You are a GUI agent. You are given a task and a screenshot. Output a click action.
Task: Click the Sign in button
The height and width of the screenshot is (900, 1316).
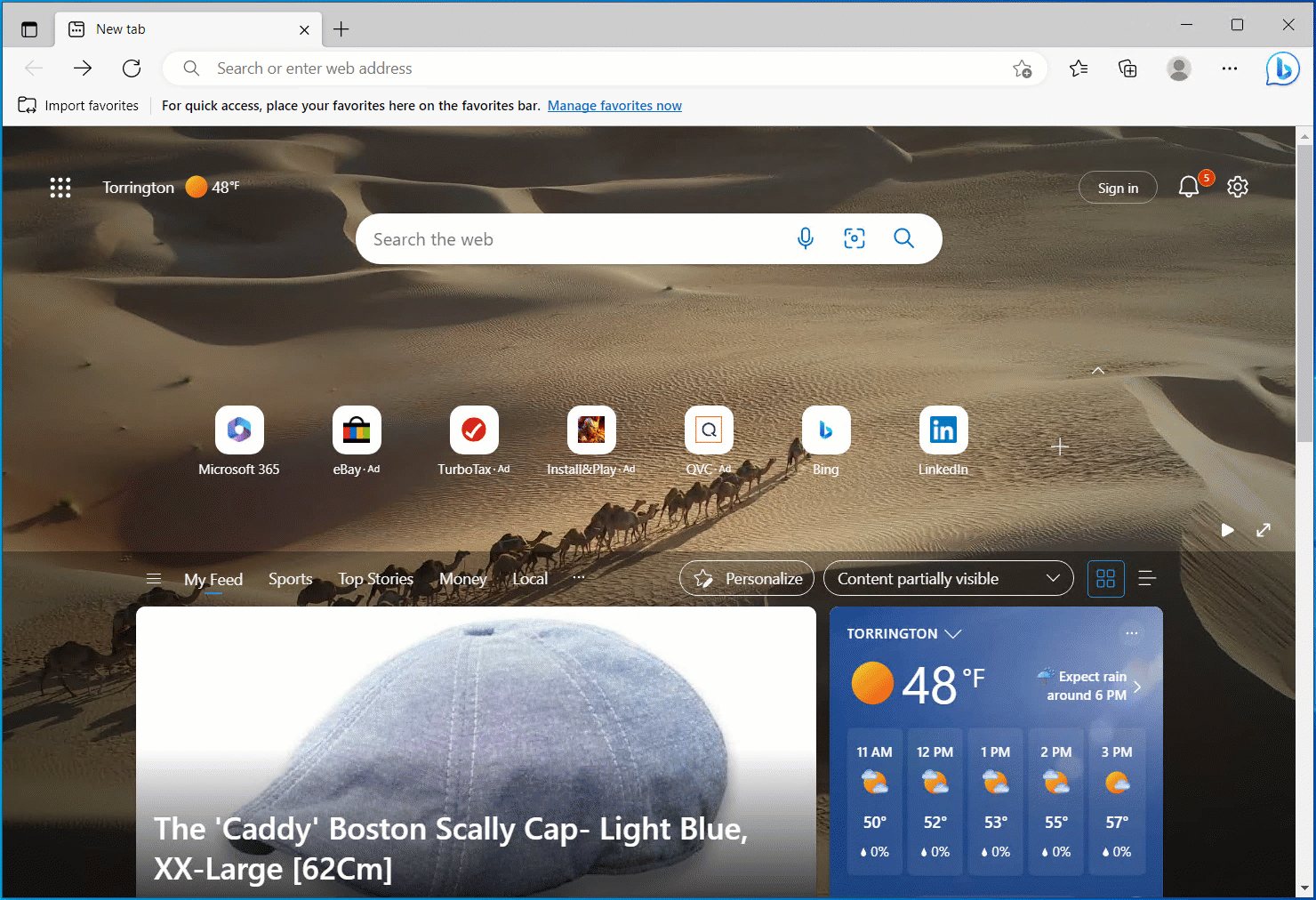tap(1118, 188)
